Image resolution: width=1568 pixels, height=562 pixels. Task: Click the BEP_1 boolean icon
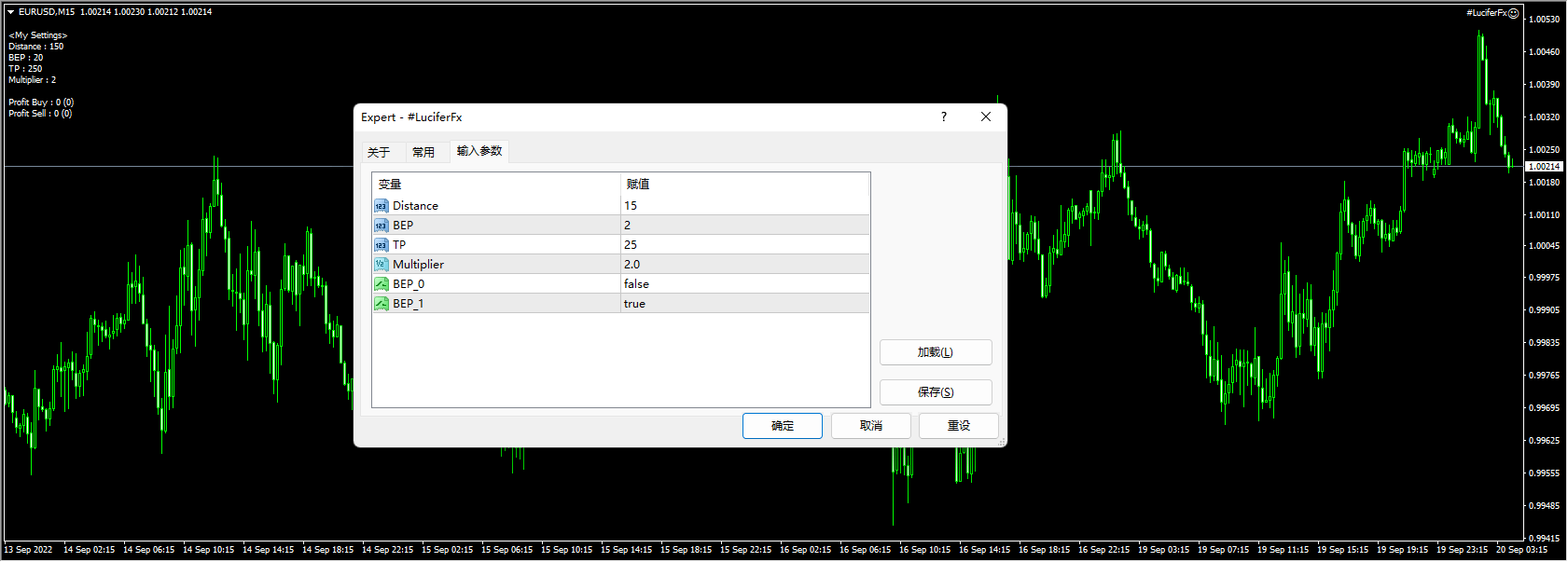(382, 304)
